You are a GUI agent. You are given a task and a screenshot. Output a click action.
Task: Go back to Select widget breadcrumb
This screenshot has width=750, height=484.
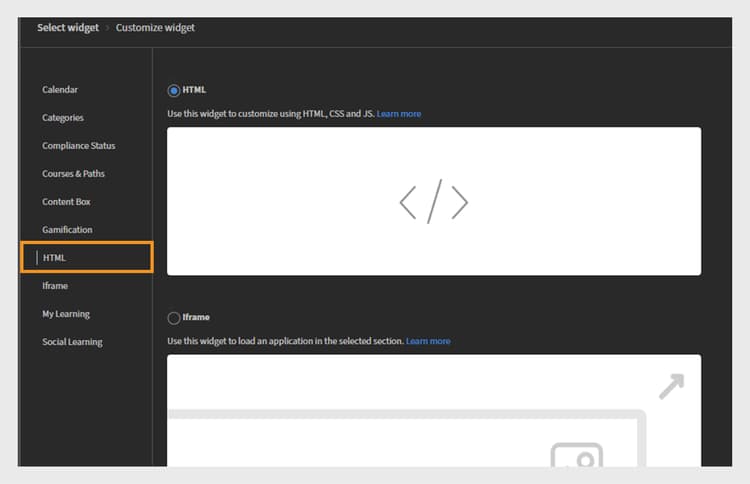(68, 28)
